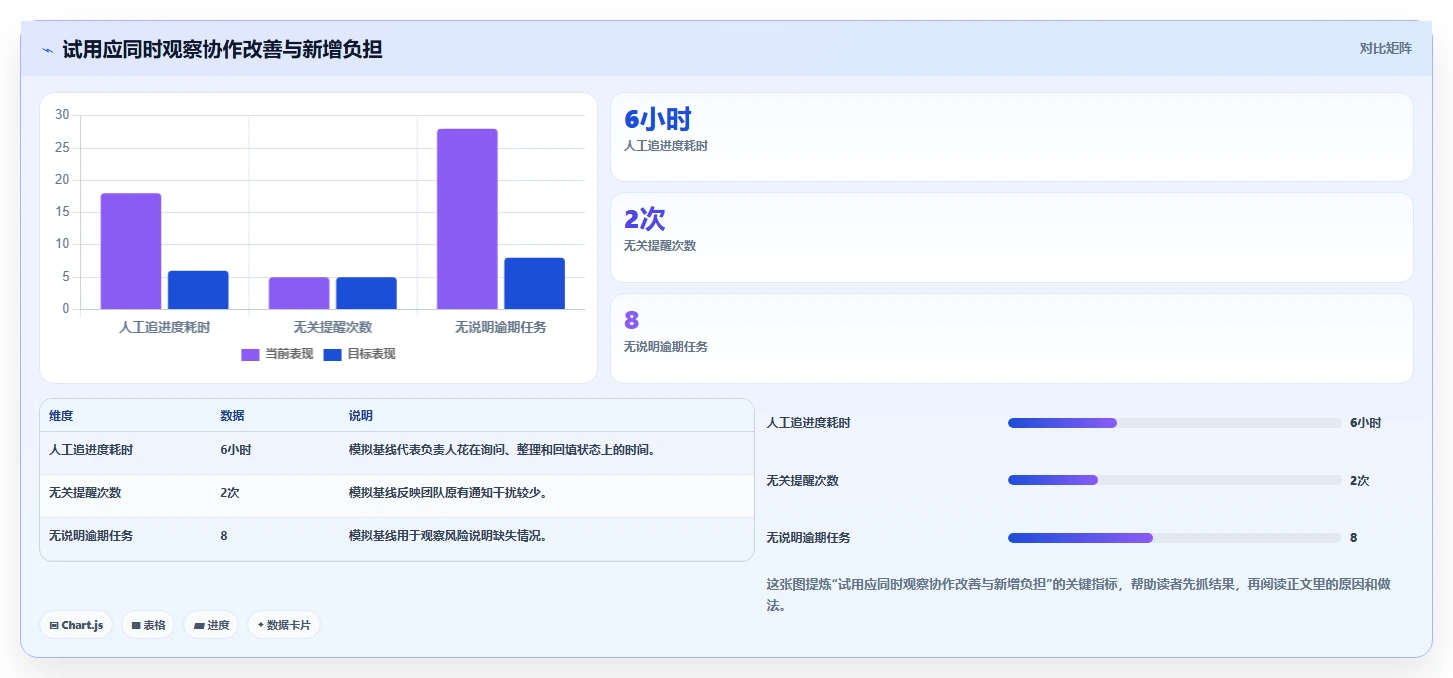Click the 6小时 data card
The height and width of the screenshot is (678, 1453).
click(x=1011, y=137)
